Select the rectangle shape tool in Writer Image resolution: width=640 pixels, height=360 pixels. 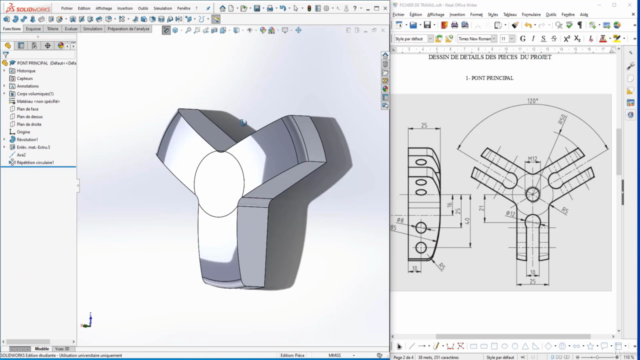[x=473, y=346]
